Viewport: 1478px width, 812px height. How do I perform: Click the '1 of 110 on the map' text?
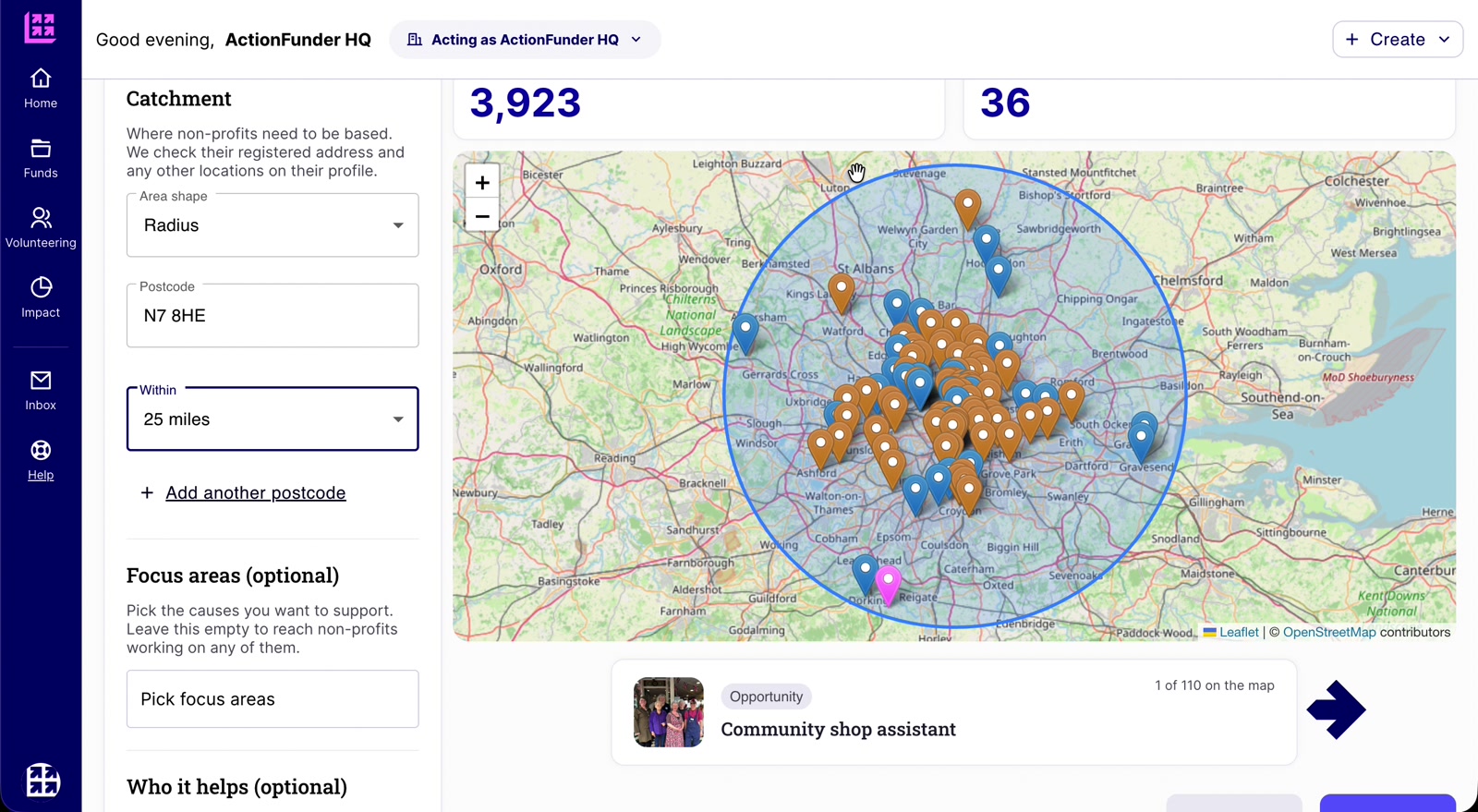point(1214,685)
